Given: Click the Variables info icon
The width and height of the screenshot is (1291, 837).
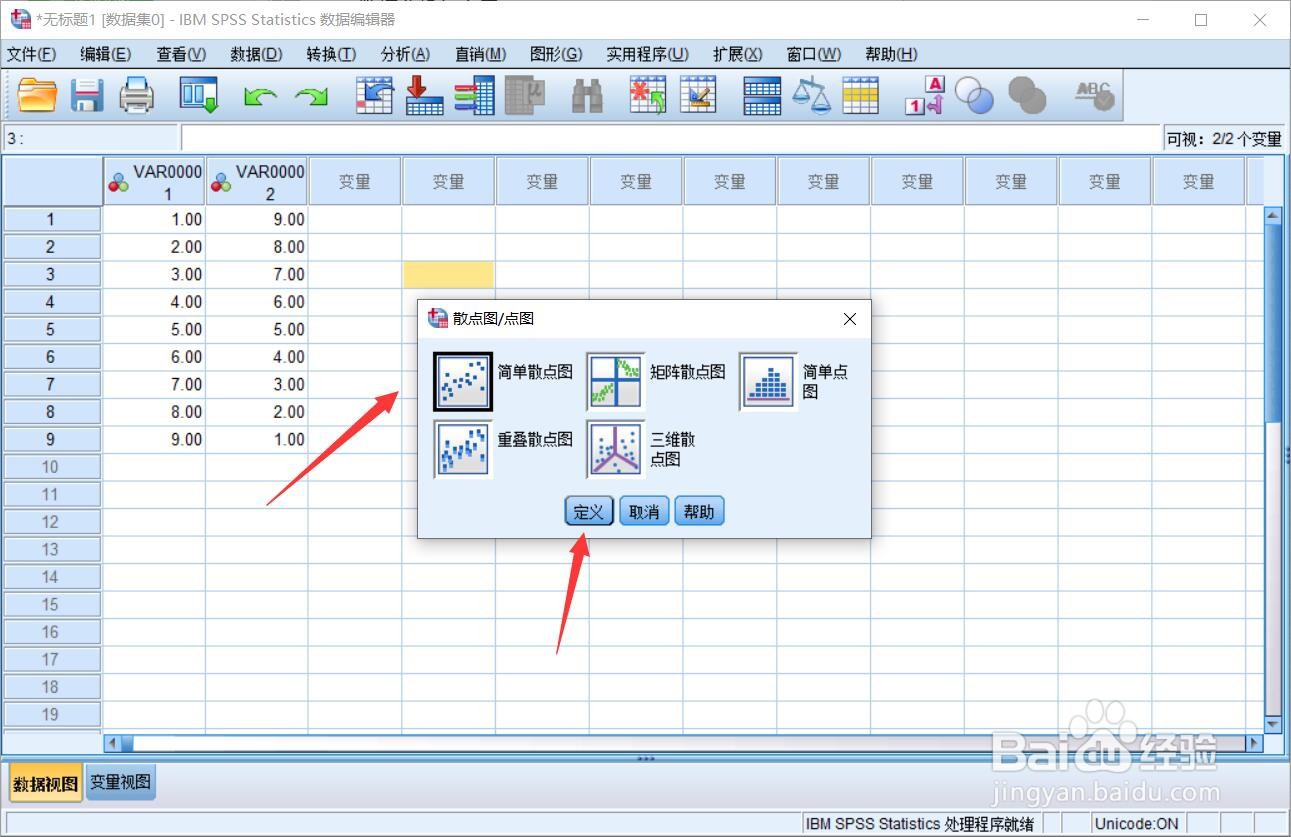Looking at the screenshot, I should (x=474, y=96).
